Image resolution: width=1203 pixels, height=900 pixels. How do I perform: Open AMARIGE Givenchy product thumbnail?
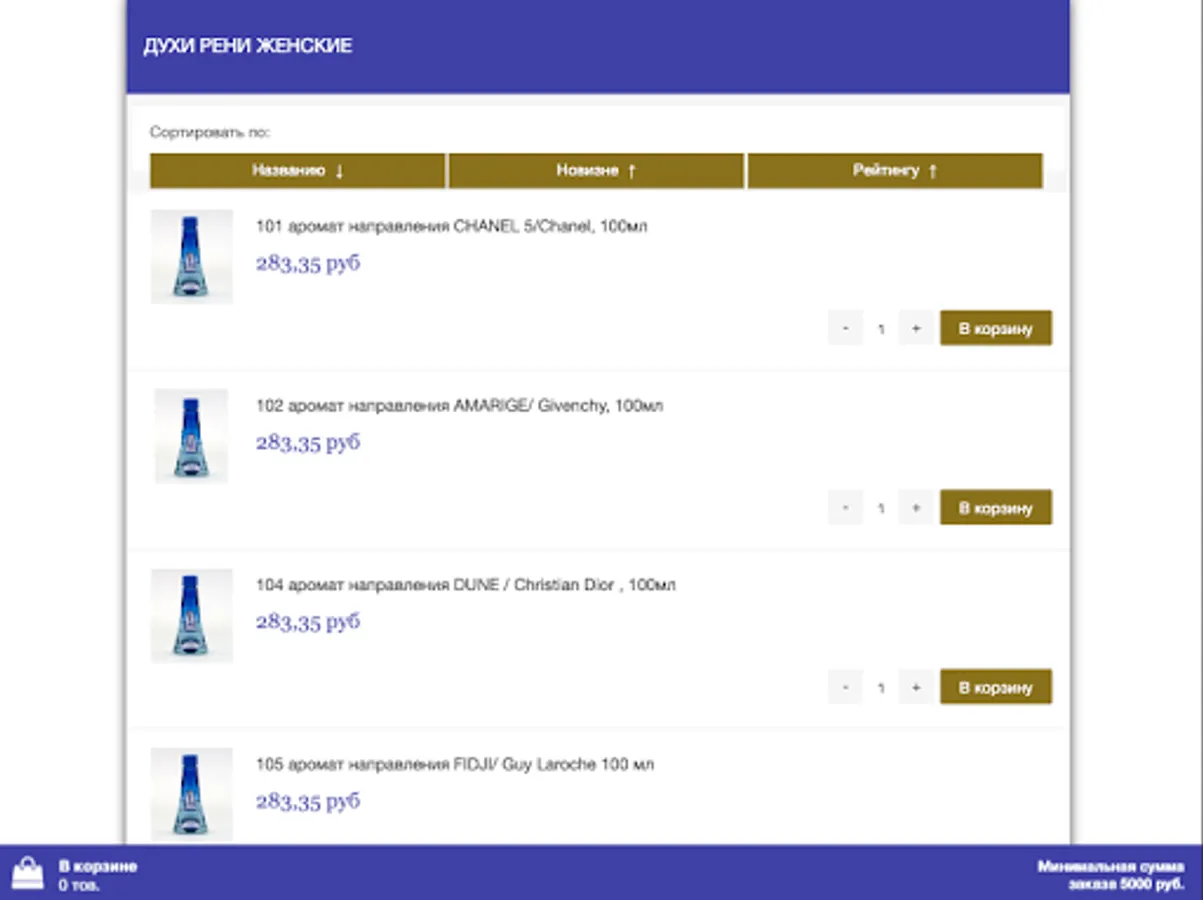pos(192,436)
